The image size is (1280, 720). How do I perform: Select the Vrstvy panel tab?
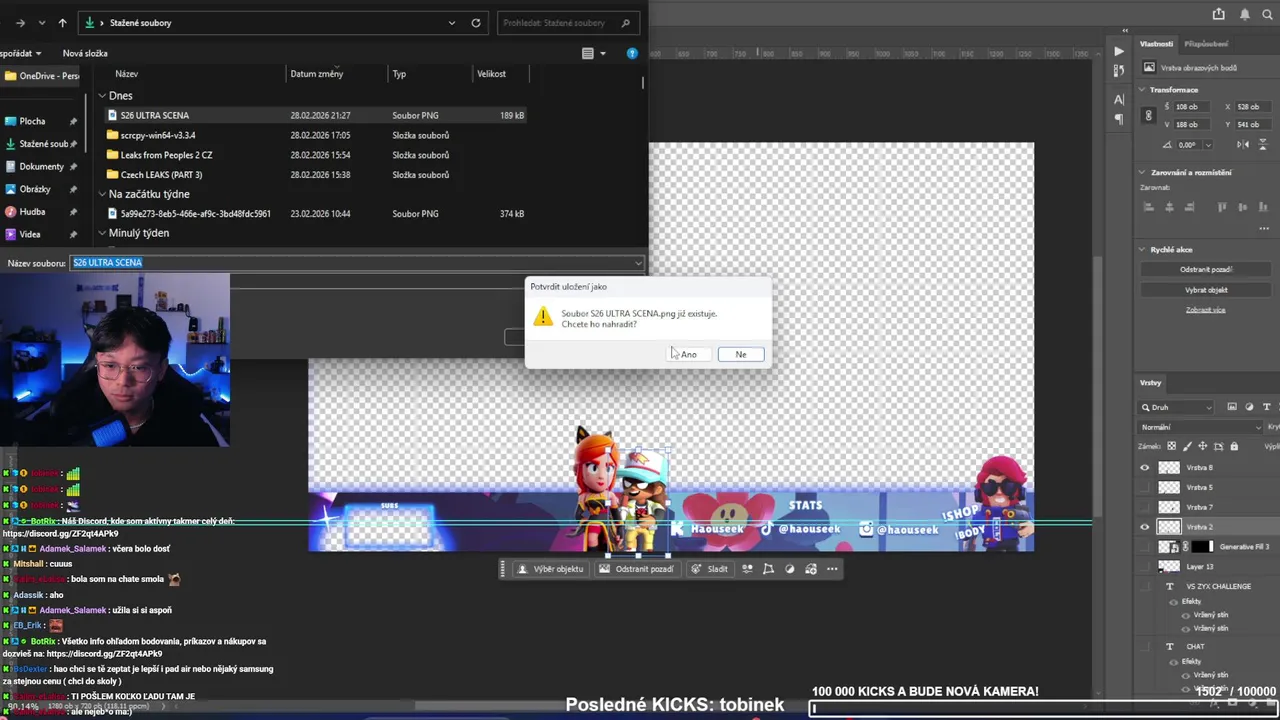[1150, 383]
